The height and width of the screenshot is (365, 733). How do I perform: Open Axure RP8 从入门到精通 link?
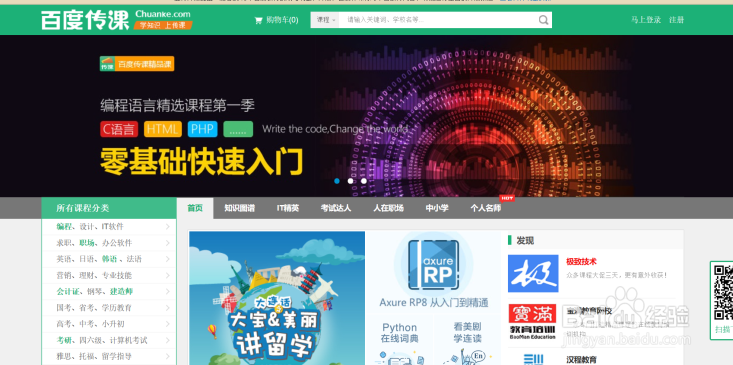pos(434,302)
